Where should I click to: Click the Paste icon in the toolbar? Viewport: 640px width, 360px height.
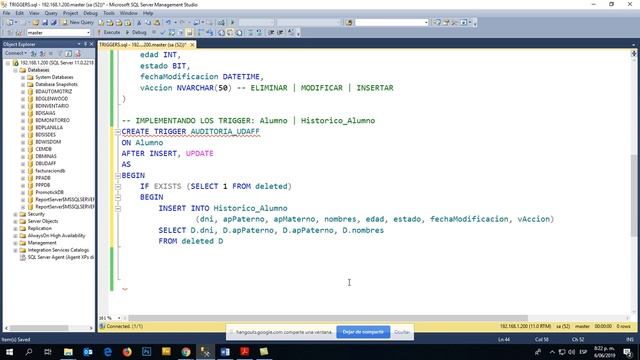click(x=156, y=22)
